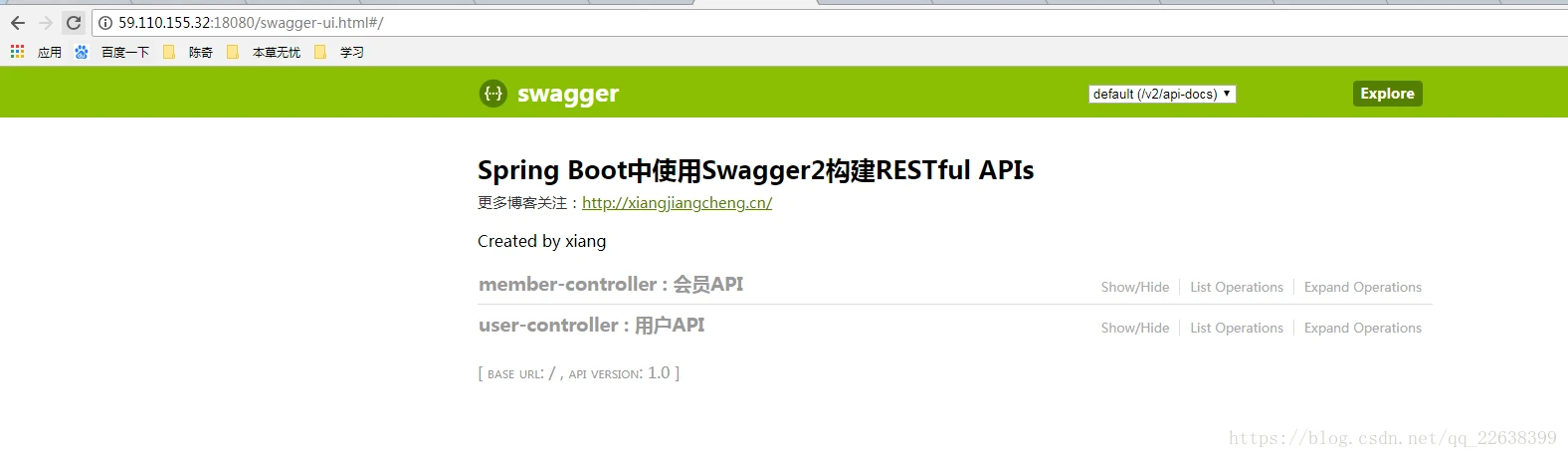List Operations for member-controller

[1237, 287]
